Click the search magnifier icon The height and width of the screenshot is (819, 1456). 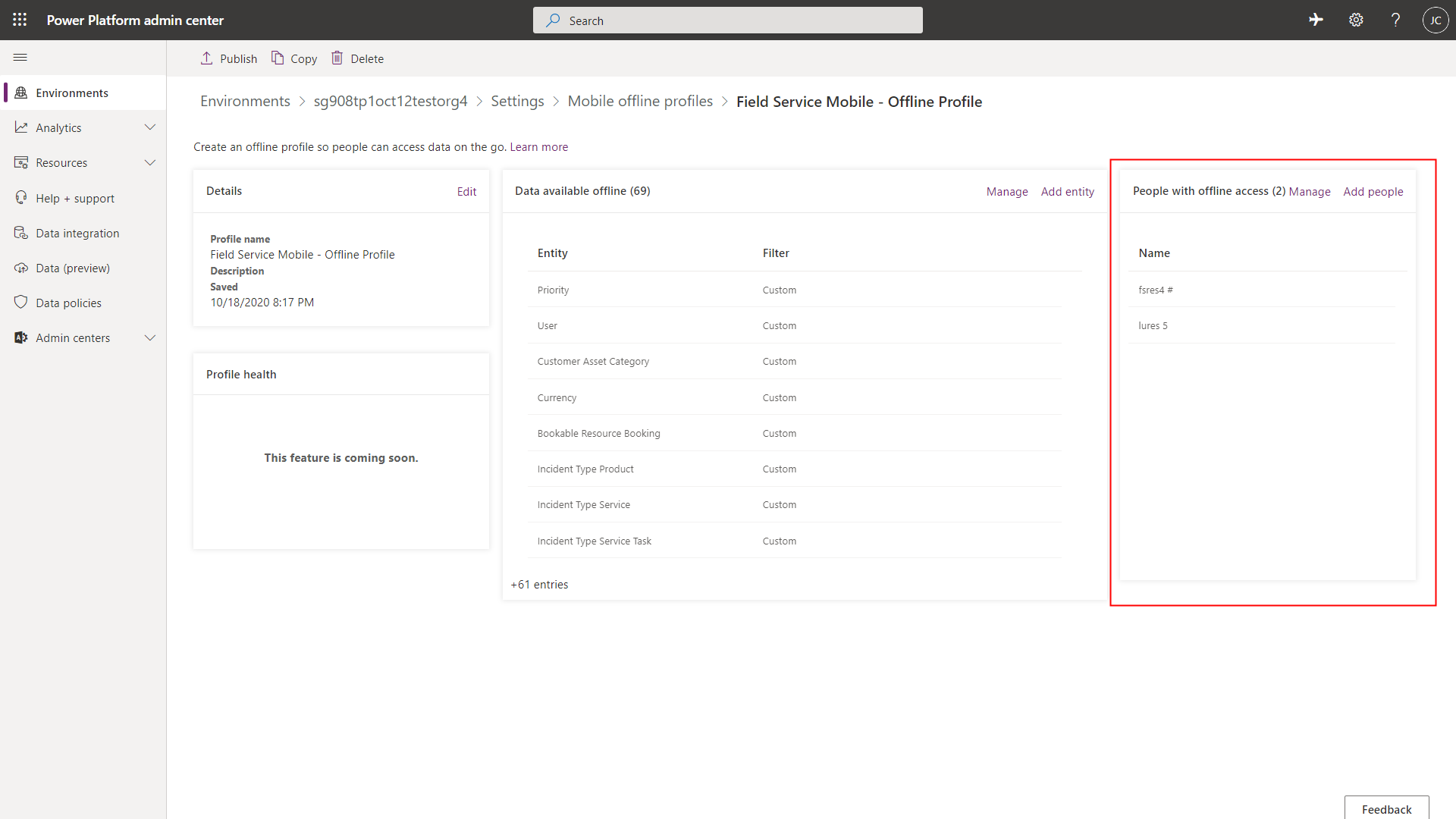pos(554,20)
